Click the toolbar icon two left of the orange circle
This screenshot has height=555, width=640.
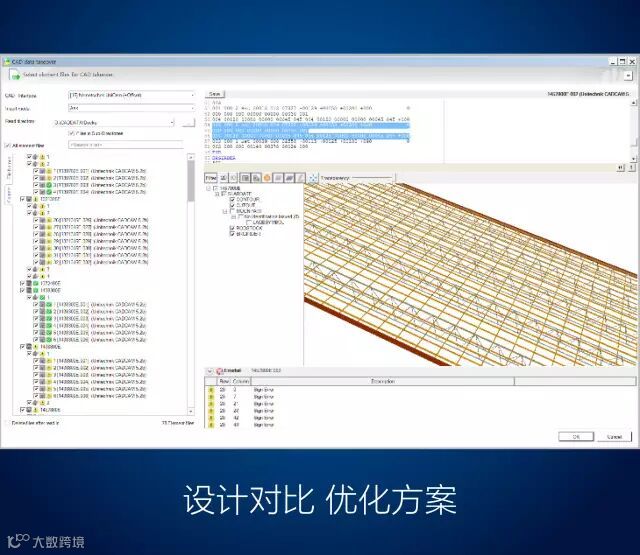245,178
